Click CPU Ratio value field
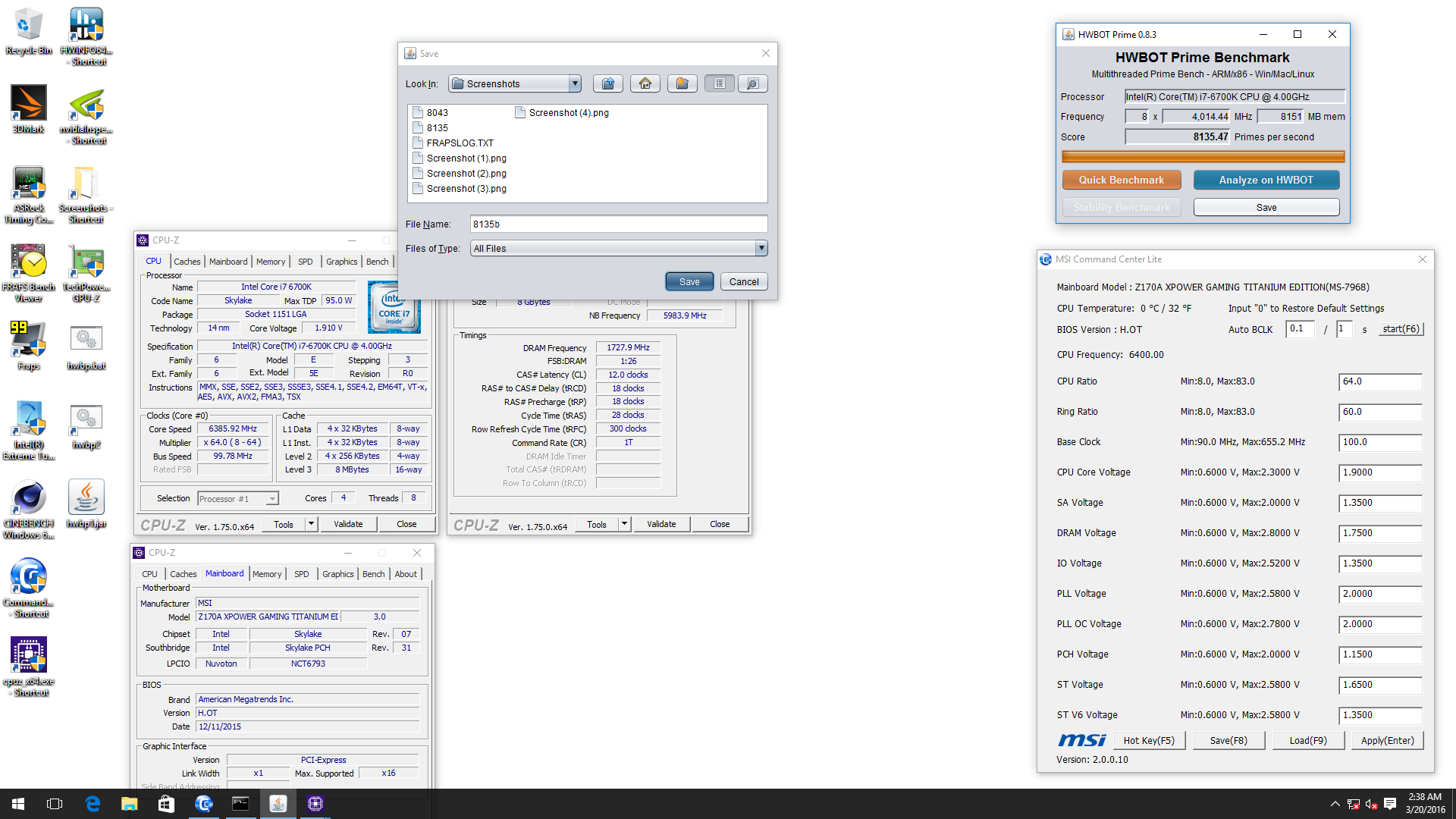The image size is (1456, 819). (1380, 381)
